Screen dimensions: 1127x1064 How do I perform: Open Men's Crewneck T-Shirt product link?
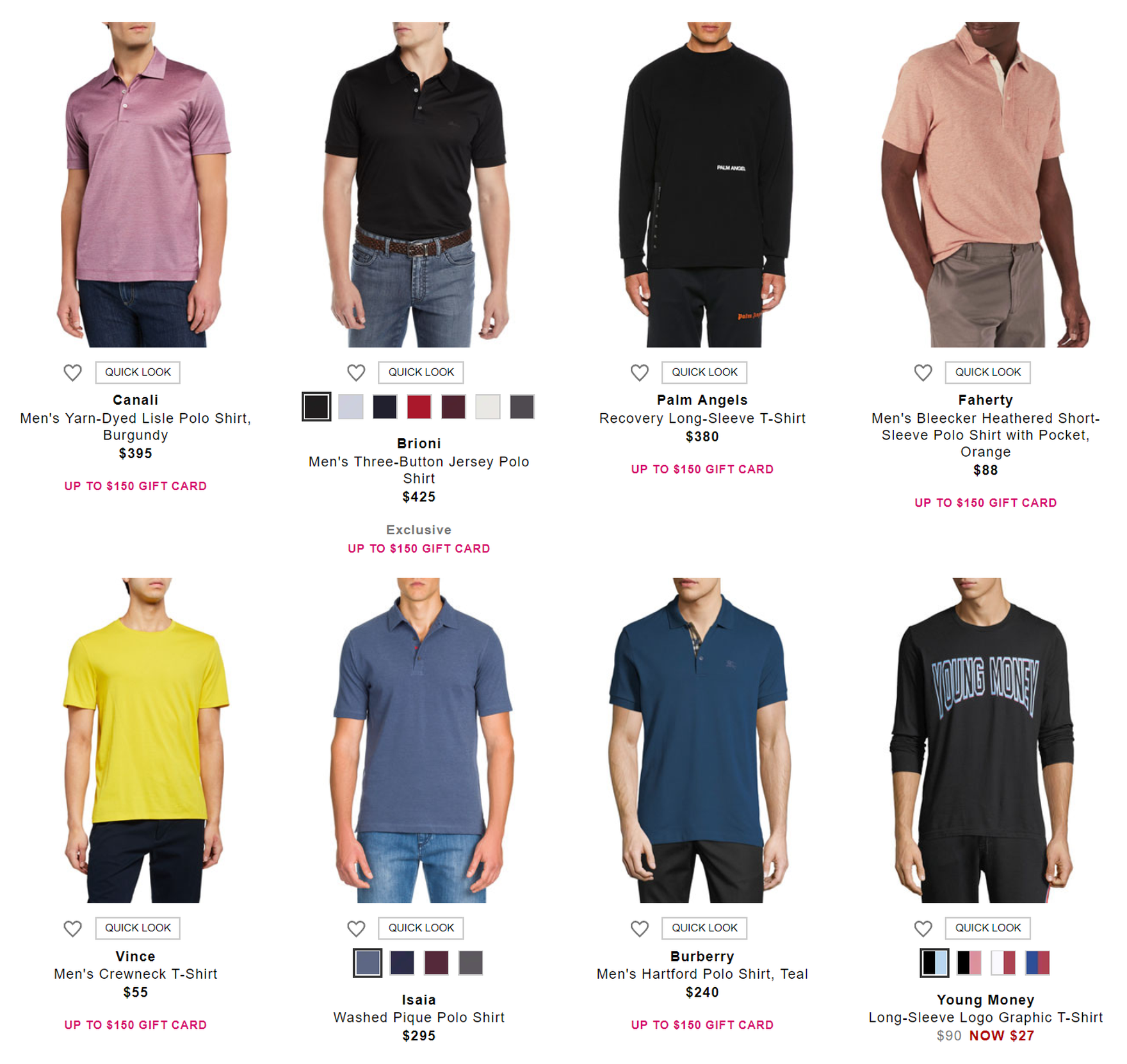click(x=136, y=974)
